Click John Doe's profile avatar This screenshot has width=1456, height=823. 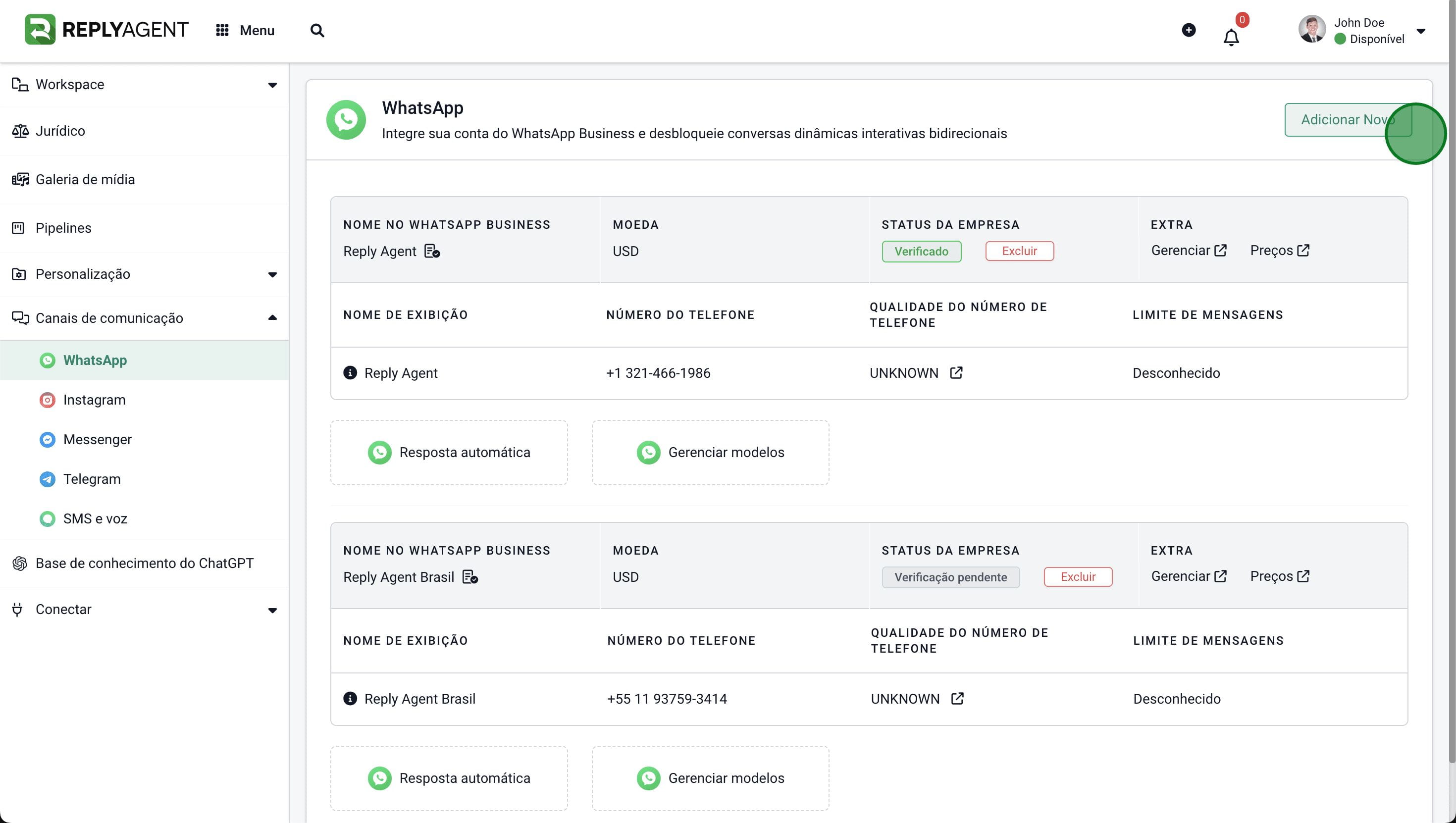[1312, 29]
